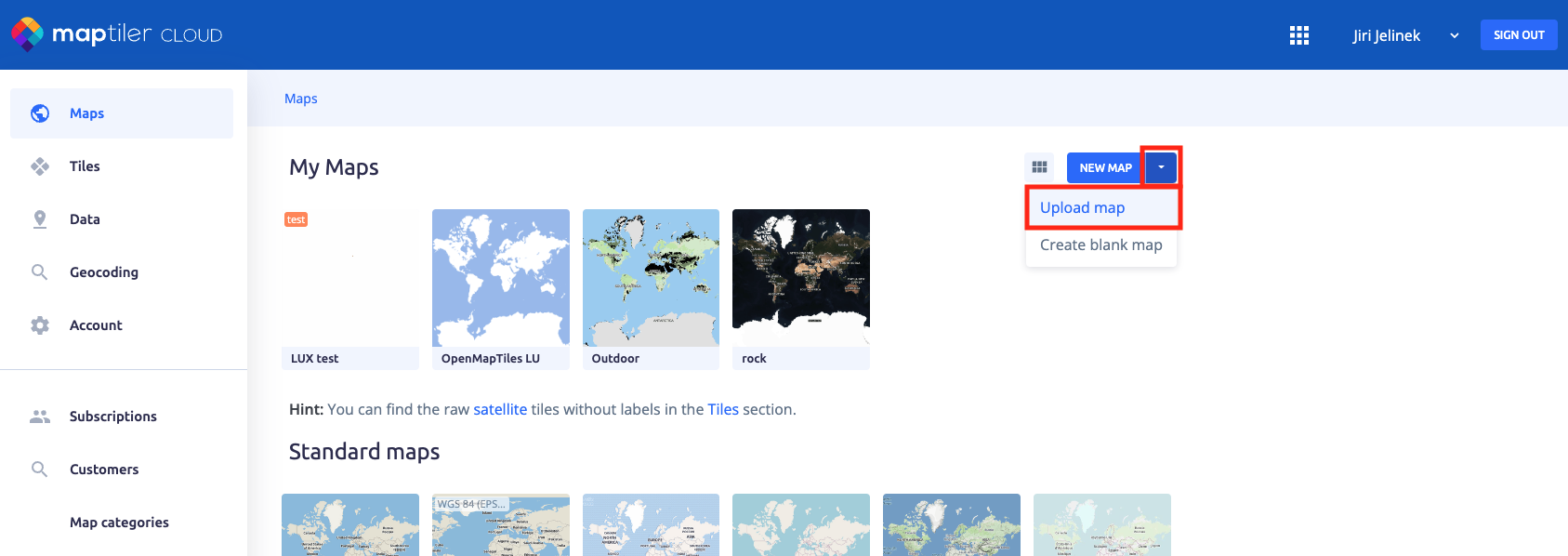Viewport: 1568px width, 556px height.
Task: Open the rock satellite map thumbnail
Action: 800,278
